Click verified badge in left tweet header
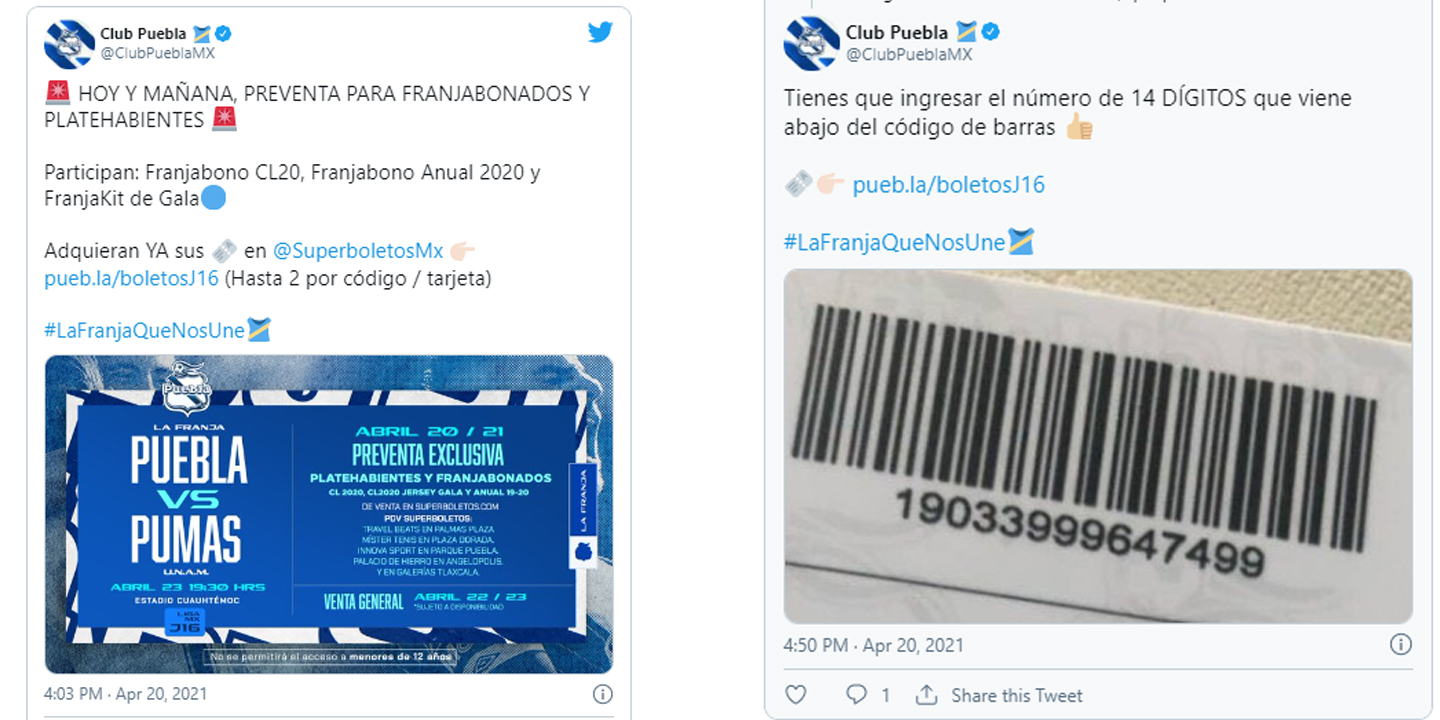 click(222, 33)
